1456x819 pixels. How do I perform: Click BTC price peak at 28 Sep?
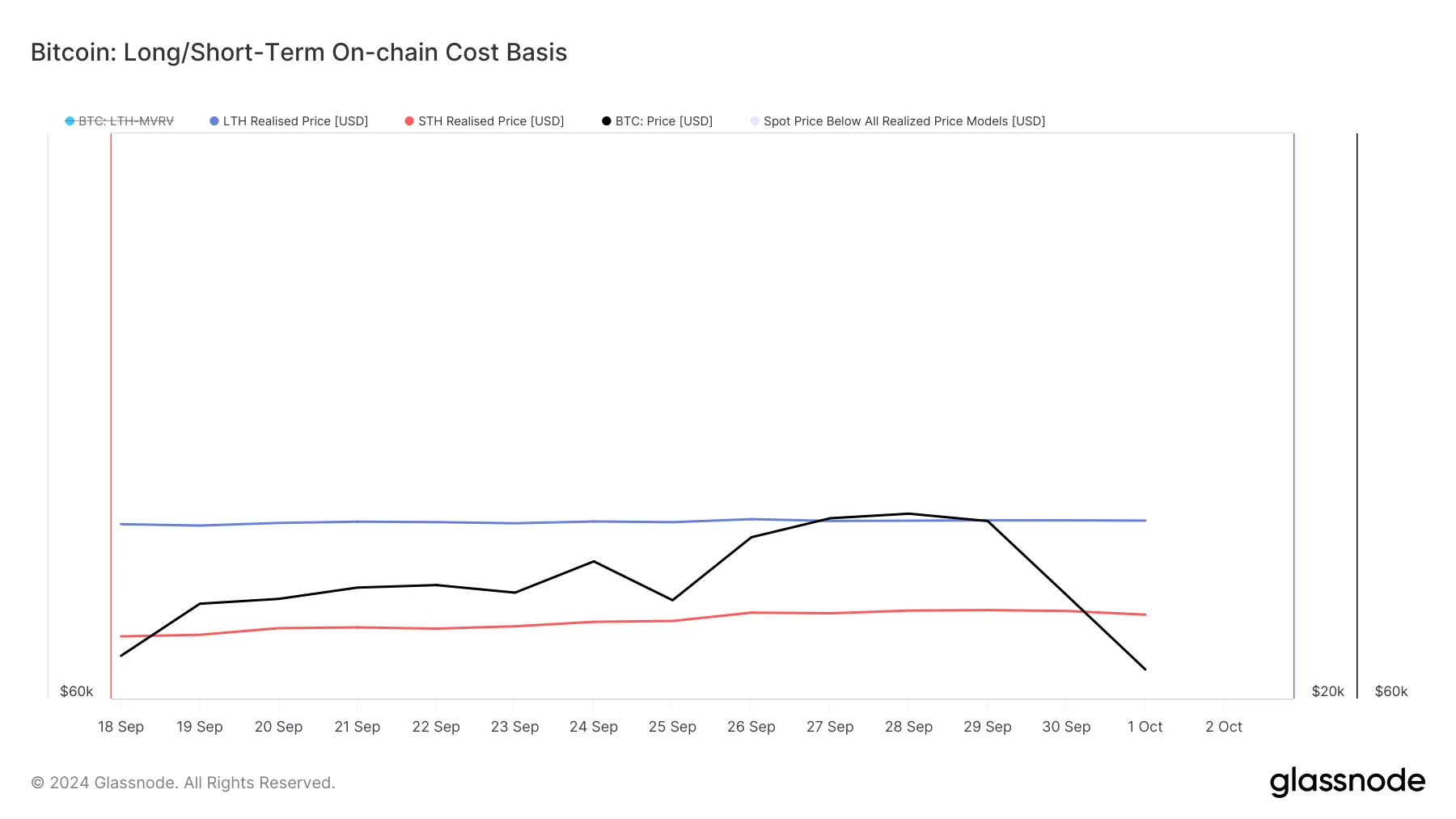point(908,513)
